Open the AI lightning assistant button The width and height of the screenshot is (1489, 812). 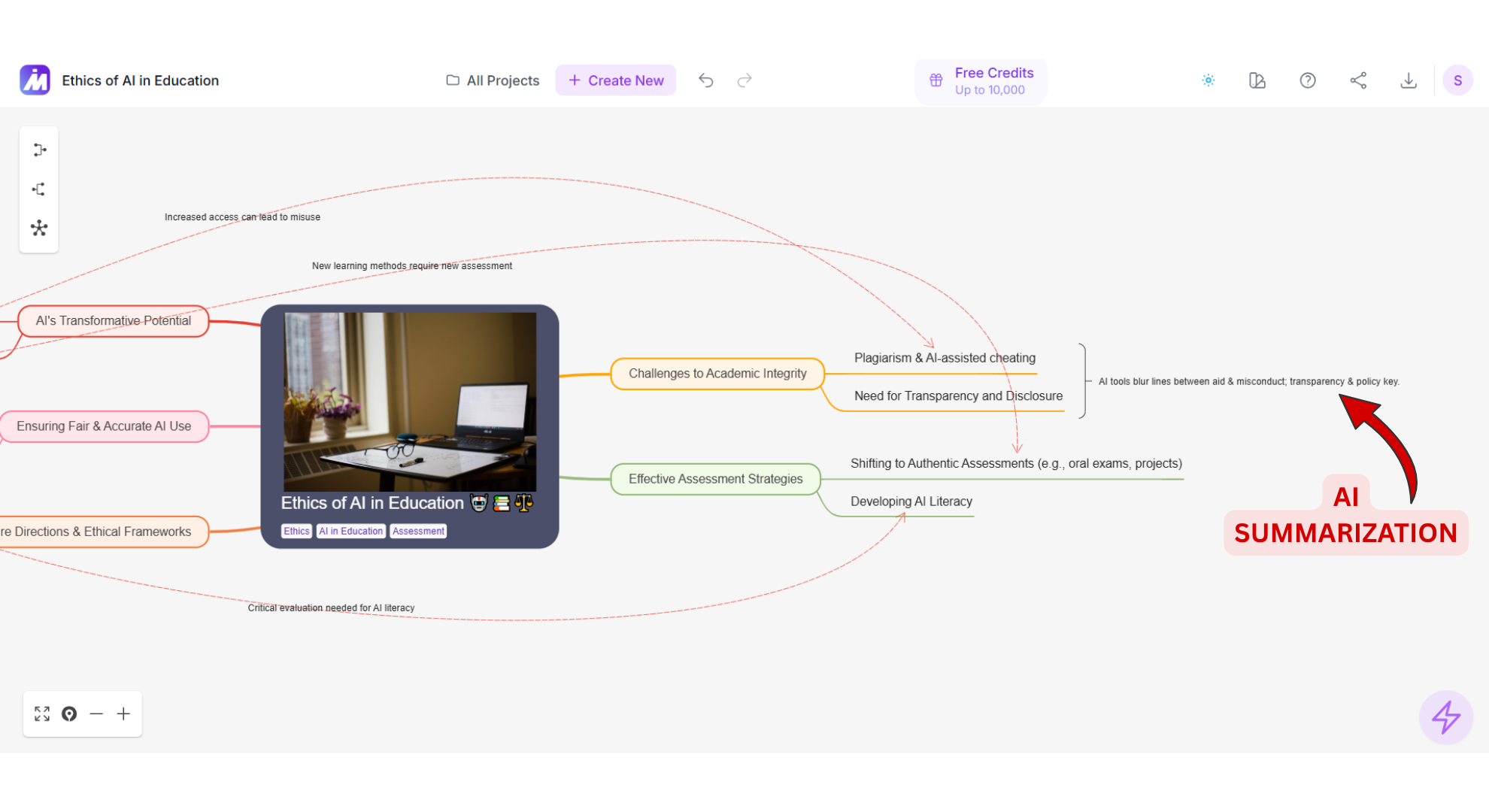[1445, 717]
